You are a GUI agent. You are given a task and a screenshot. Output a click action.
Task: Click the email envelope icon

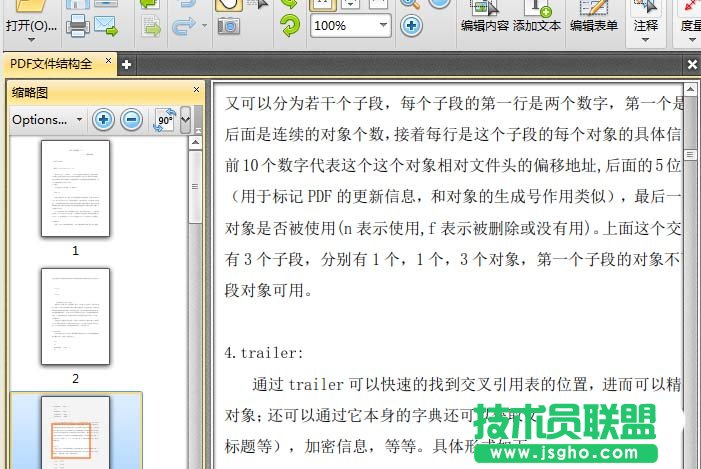(x=106, y=25)
